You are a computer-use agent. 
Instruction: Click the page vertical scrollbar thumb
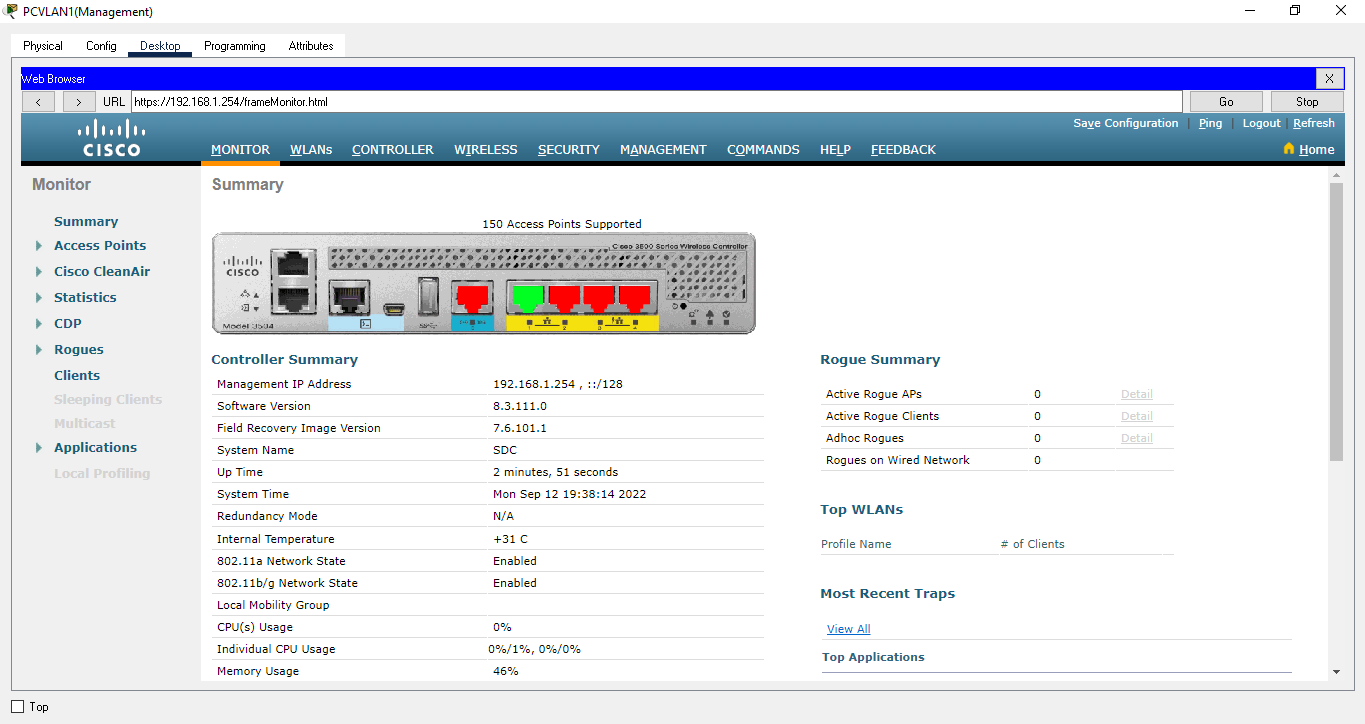pyautogui.click(x=1336, y=322)
